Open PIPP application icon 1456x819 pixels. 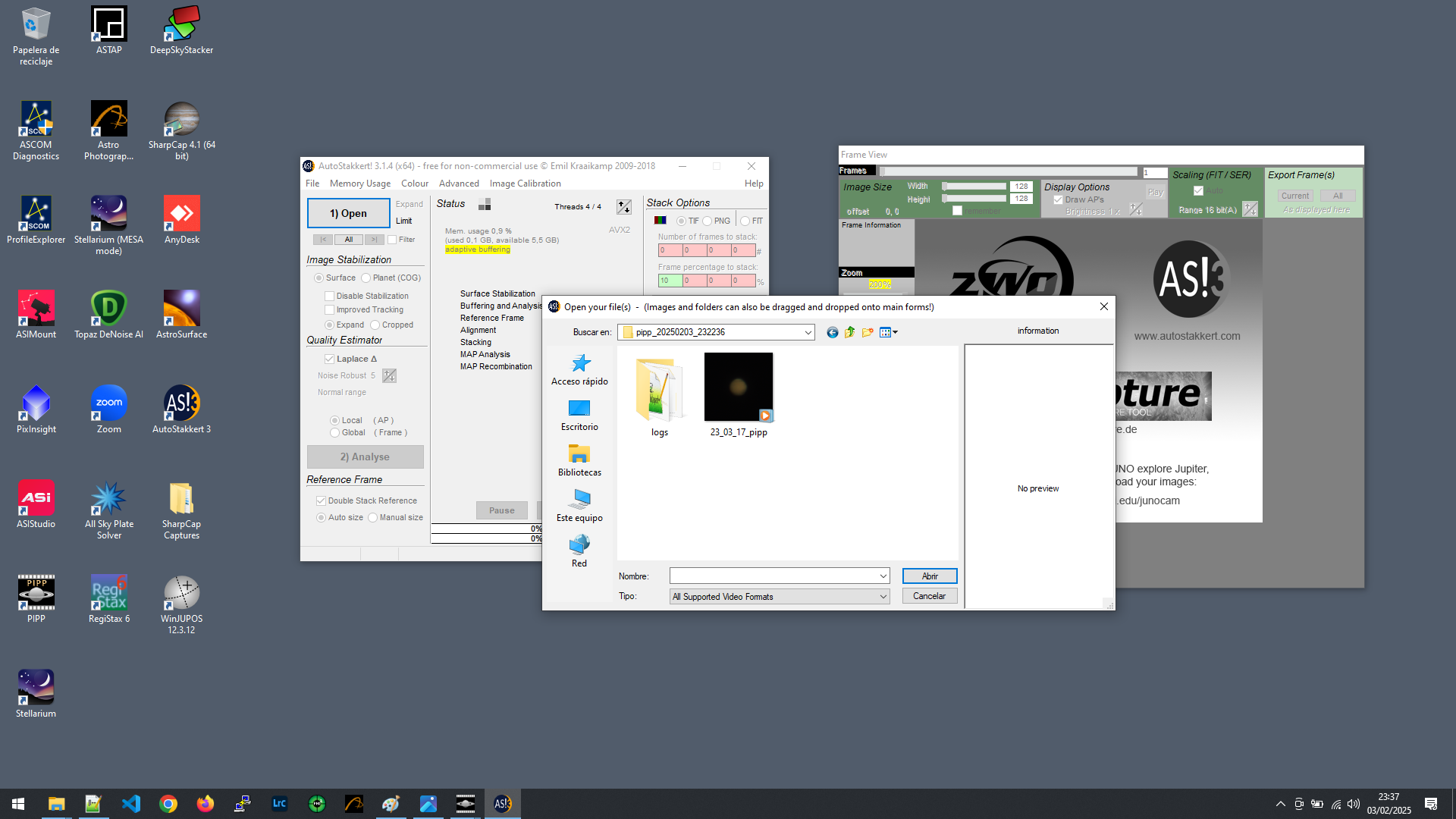coord(35,597)
